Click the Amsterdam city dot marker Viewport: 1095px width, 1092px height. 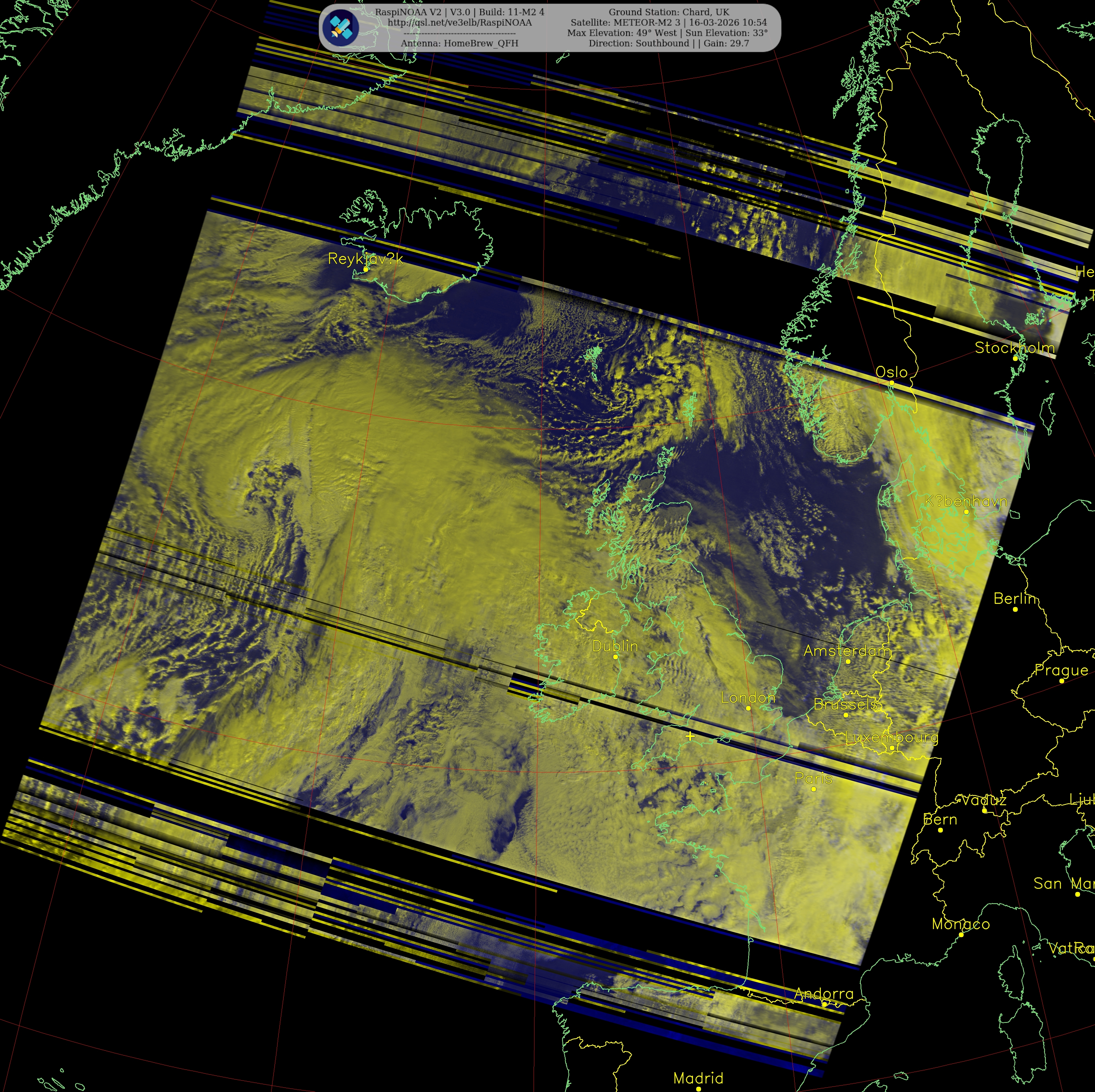pos(848,661)
